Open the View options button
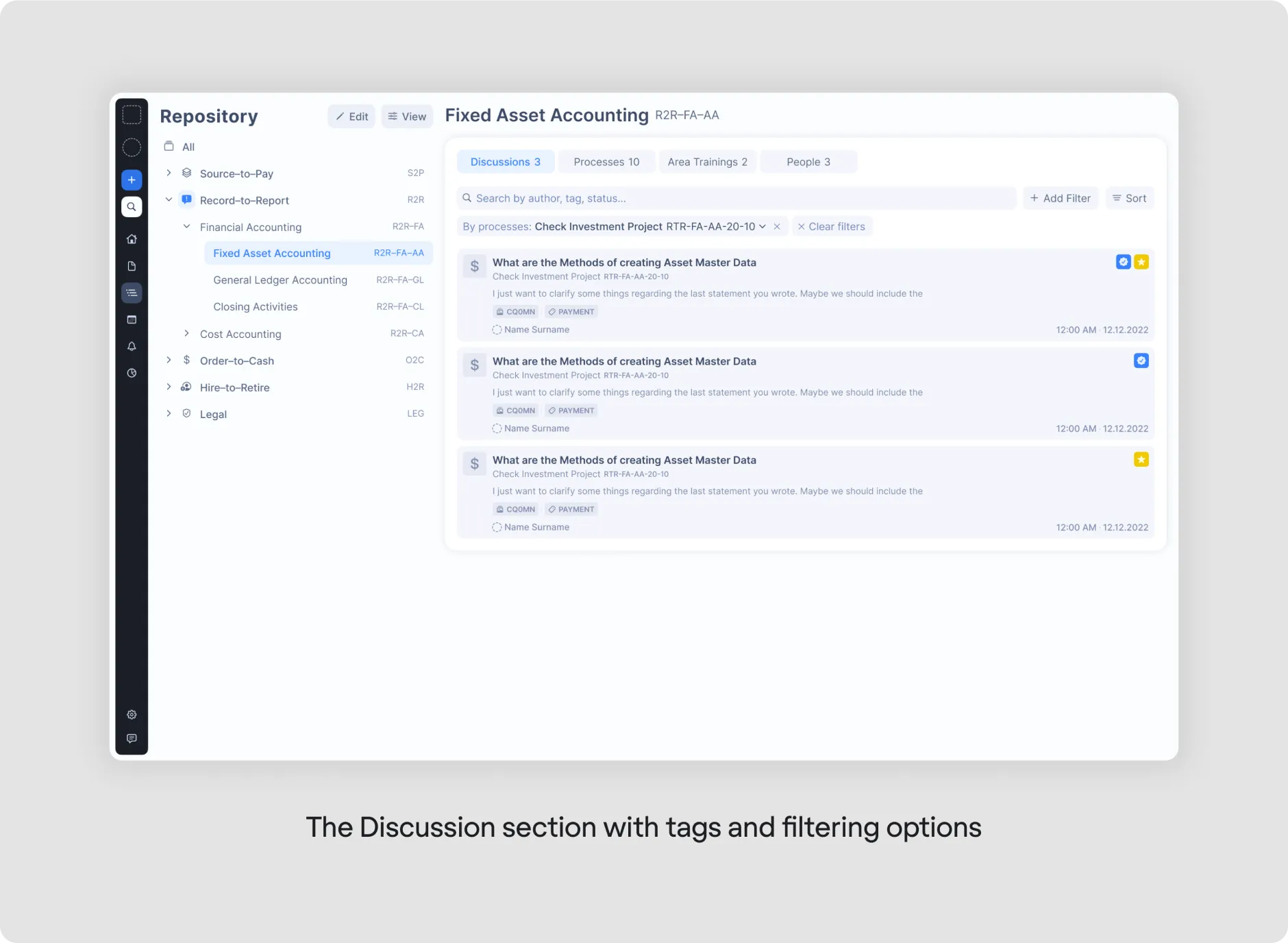Image resolution: width=1288 pixels, height=943 pixels. point(407,117)
